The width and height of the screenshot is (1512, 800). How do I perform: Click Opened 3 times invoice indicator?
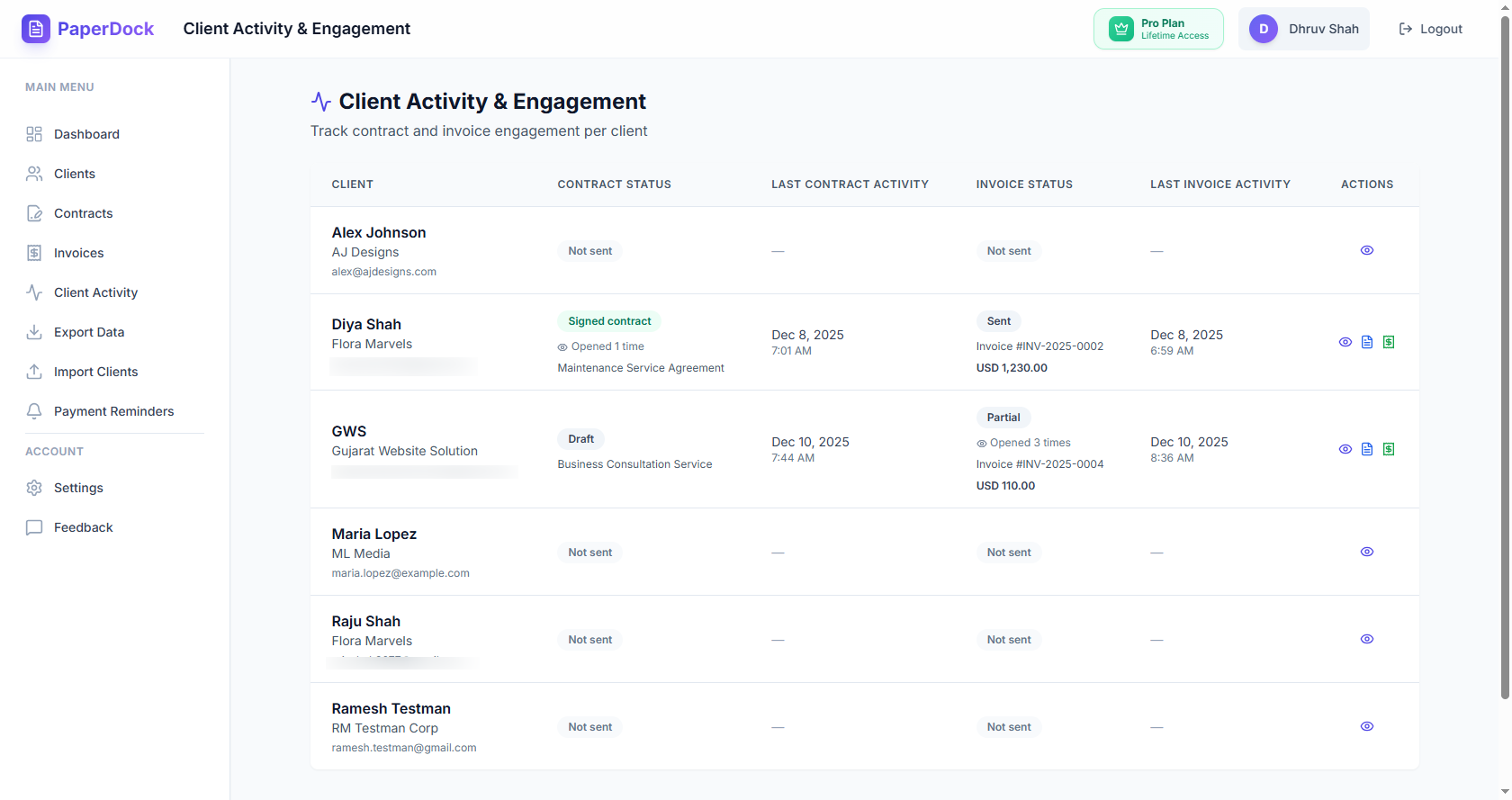click(1023, 443)
